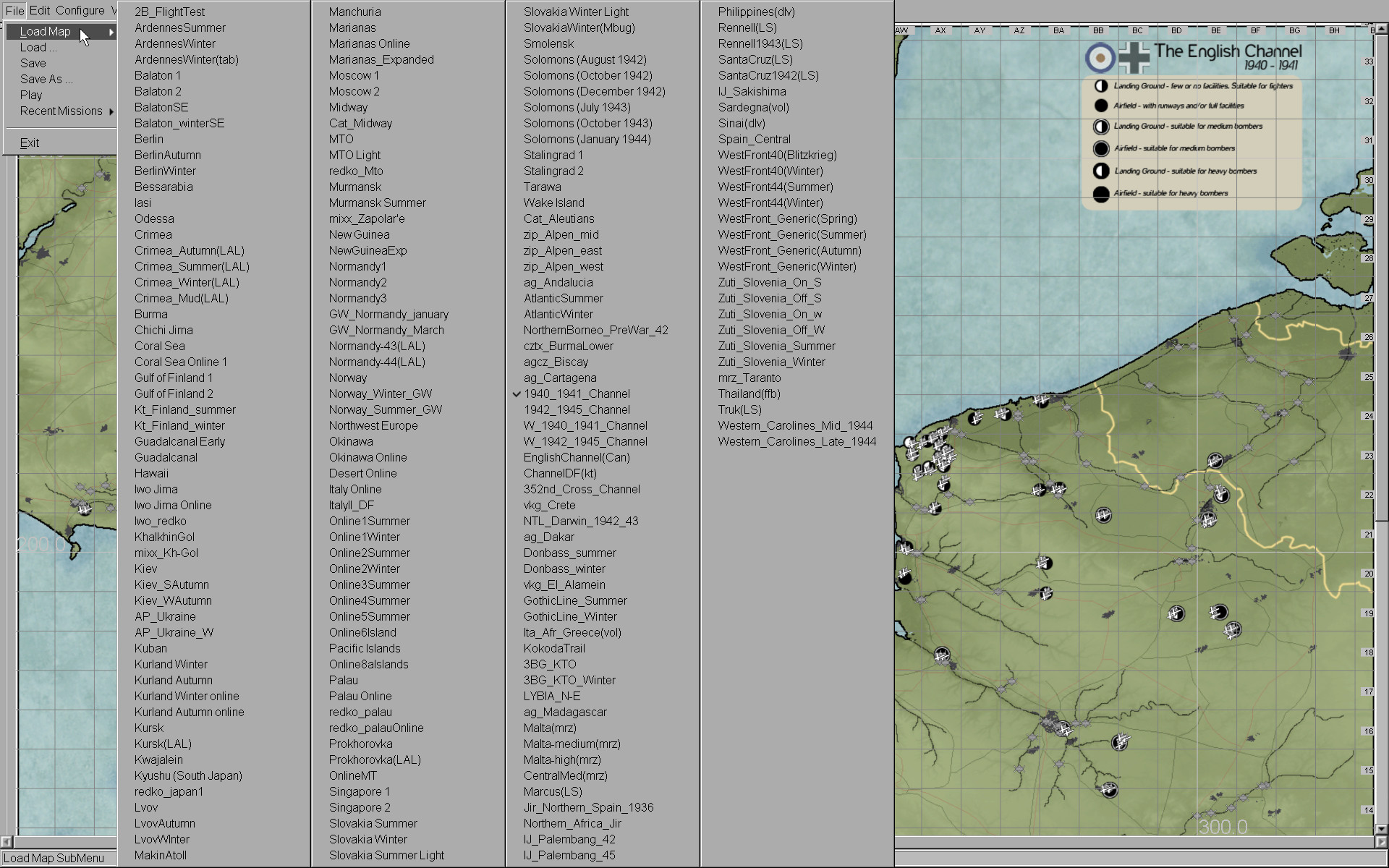Open the Configure menu
1389x868 pixels.
pos(80,10)
